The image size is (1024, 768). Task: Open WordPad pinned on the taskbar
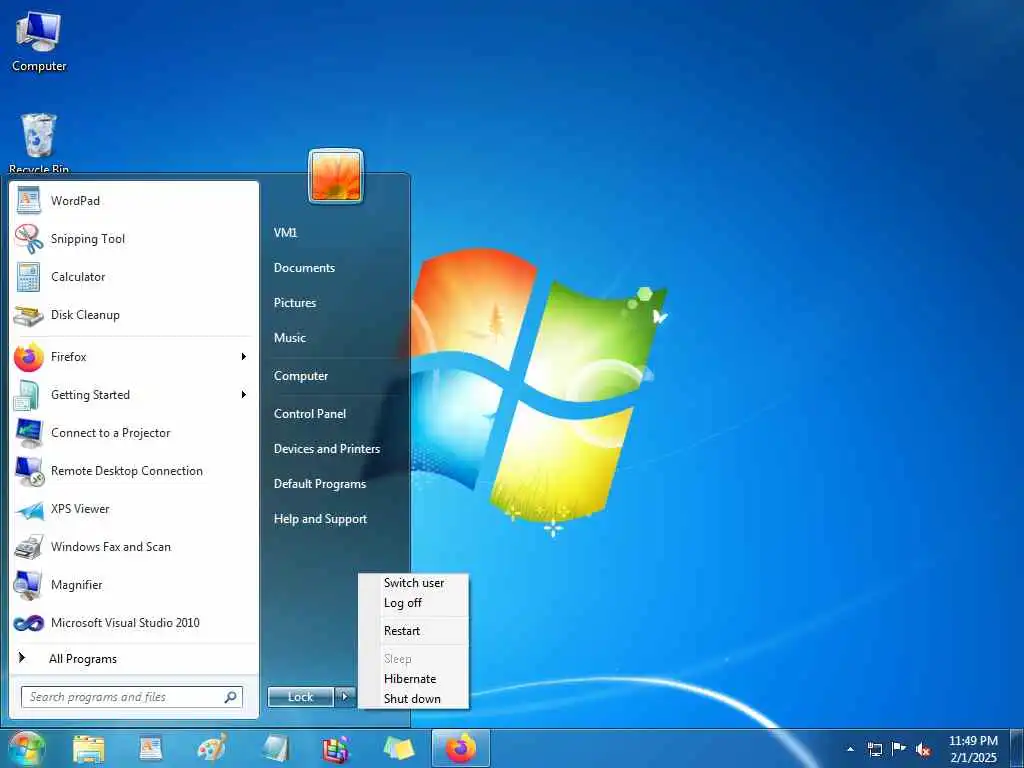point(151,749)
